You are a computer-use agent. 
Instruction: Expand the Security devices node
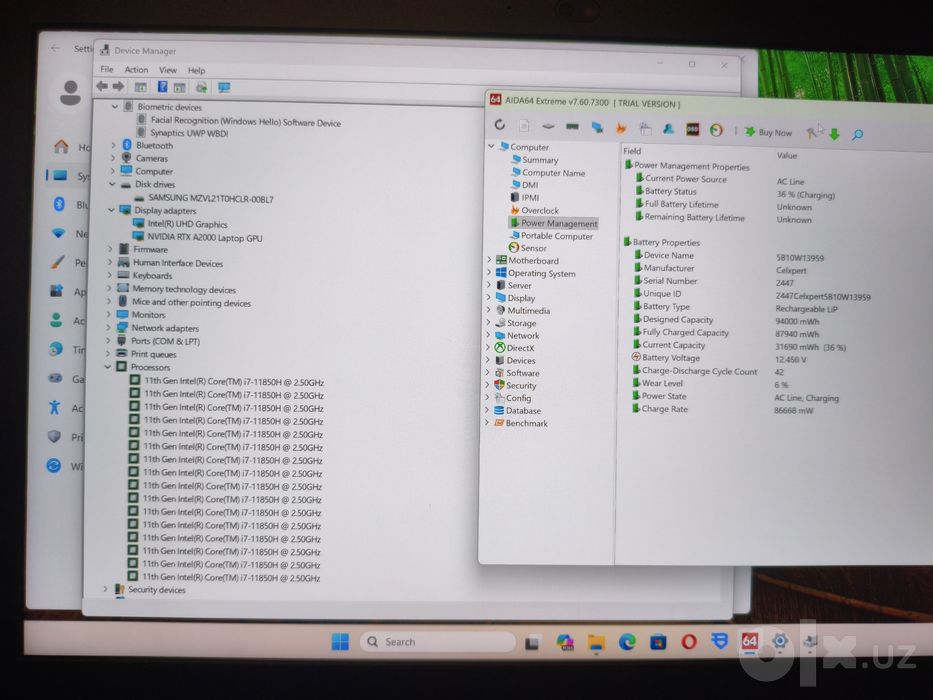105,589
